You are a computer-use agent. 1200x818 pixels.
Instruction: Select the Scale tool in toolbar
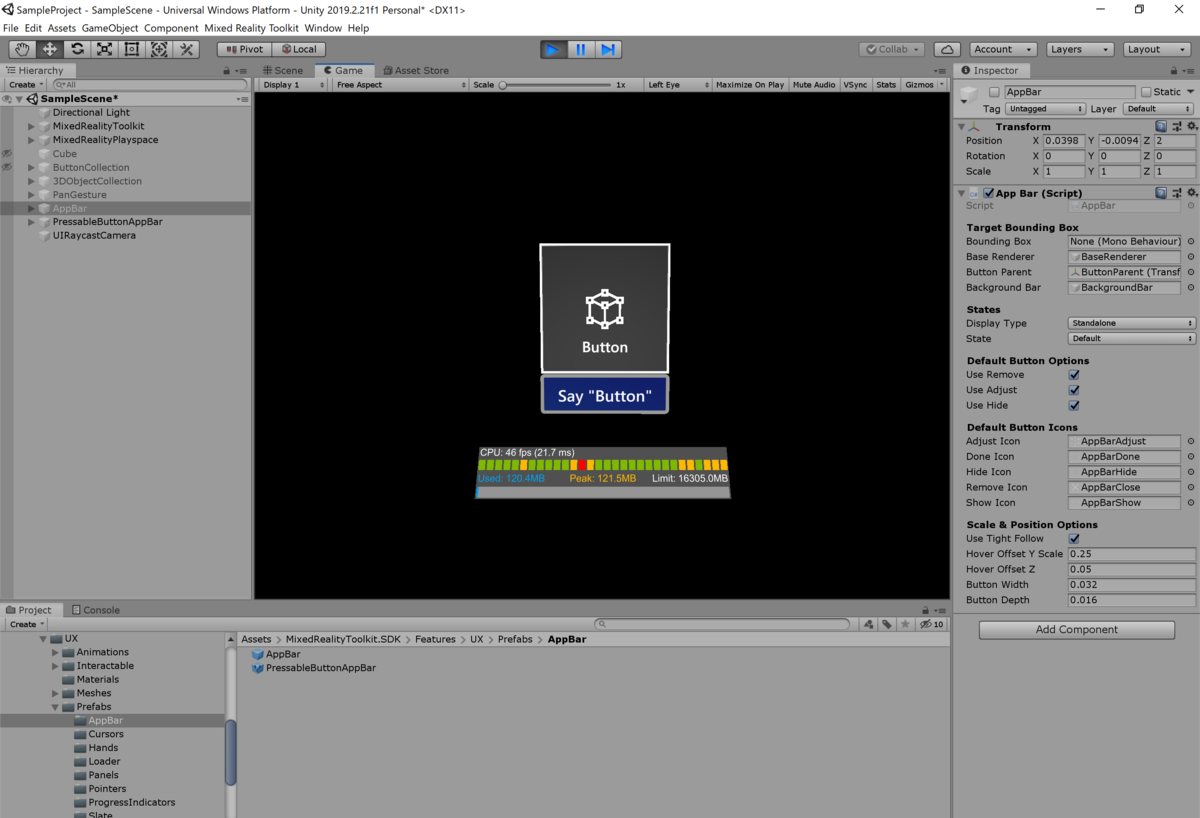pyautogui.click(x=104, y=49)
